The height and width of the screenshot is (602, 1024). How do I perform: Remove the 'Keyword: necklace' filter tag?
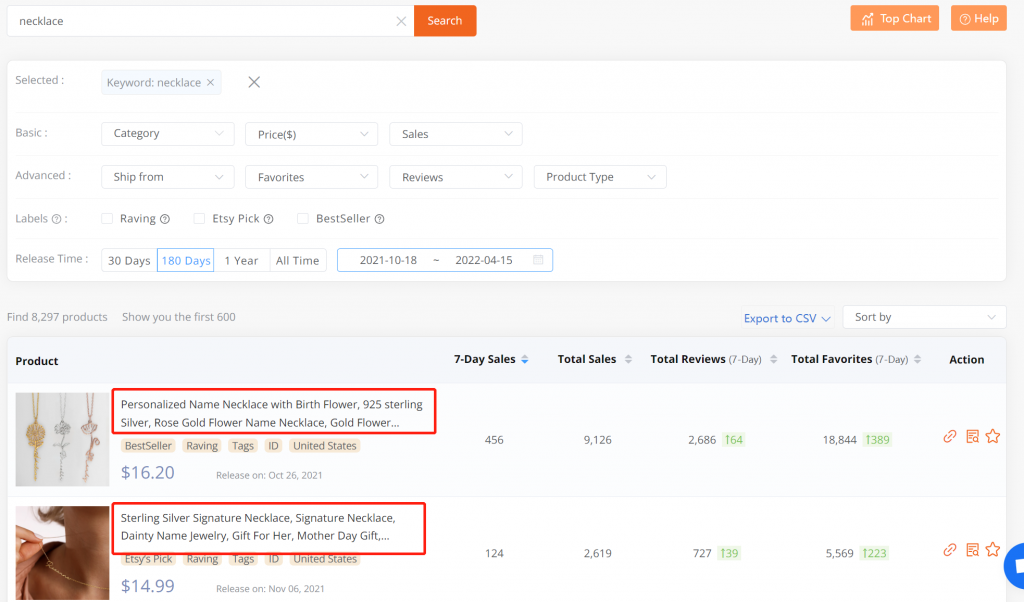(210, 83)
